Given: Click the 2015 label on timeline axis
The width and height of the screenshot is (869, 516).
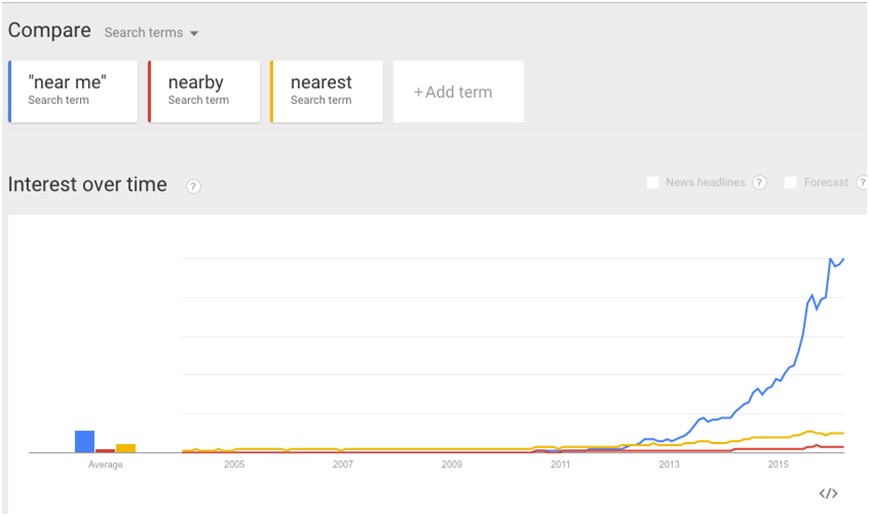Looking at the screenshot, I should (778, 464).
